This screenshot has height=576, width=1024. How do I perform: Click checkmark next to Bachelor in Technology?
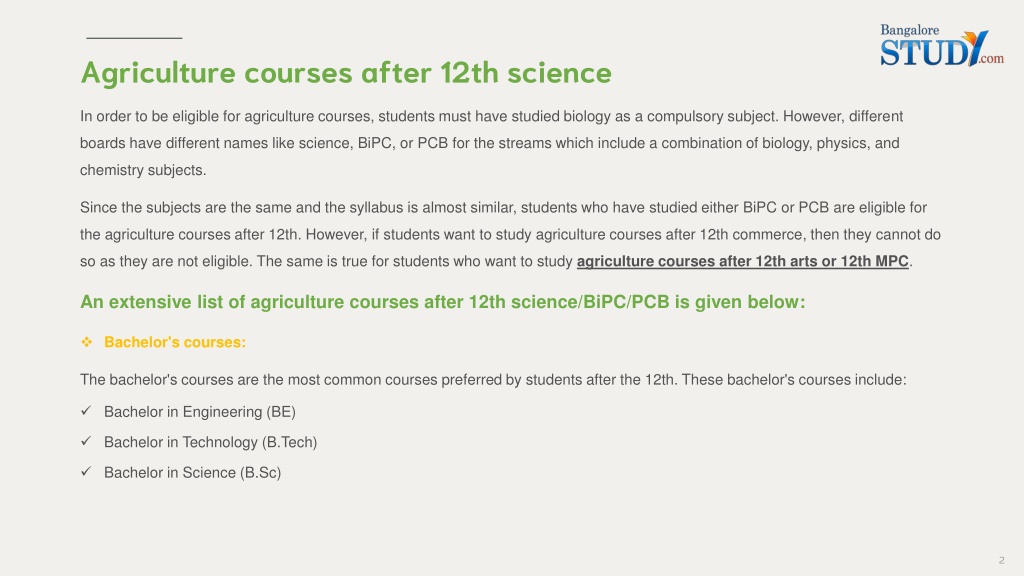(x=86, y=441)
